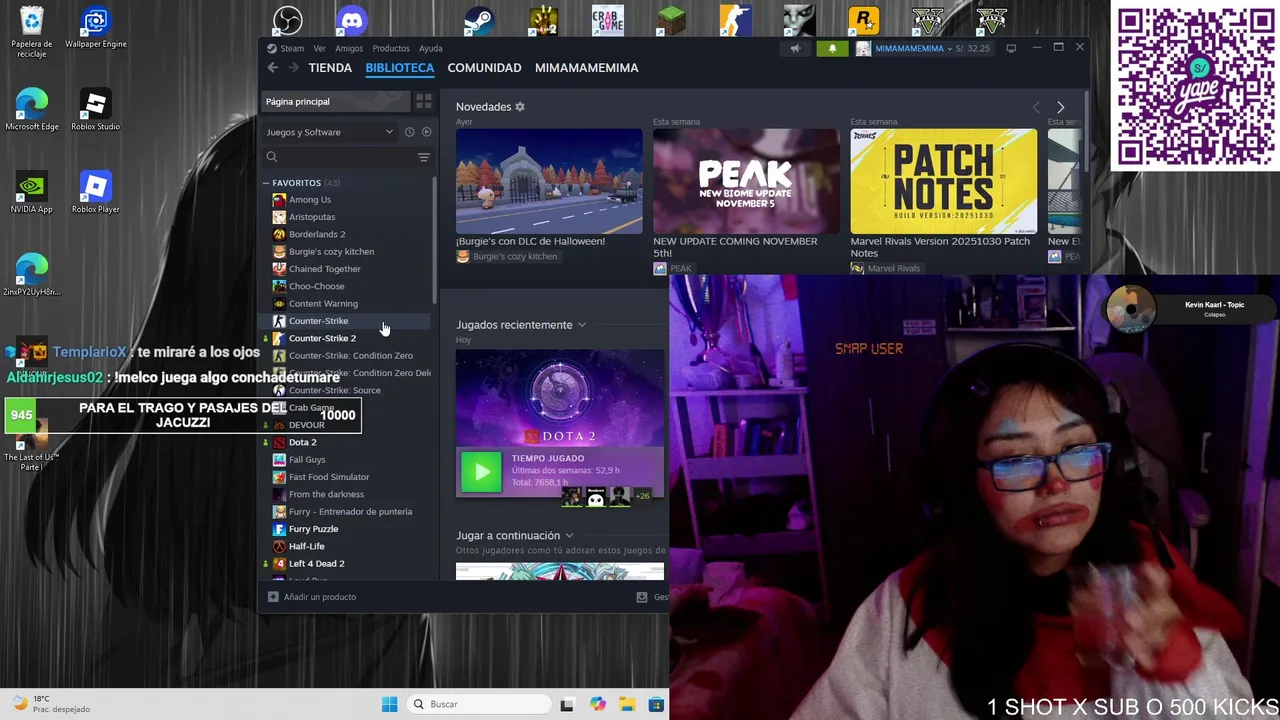Open Discord desktop shortcut
Image resolution: width=1280 pixels, height=720 pixels.
352,20
